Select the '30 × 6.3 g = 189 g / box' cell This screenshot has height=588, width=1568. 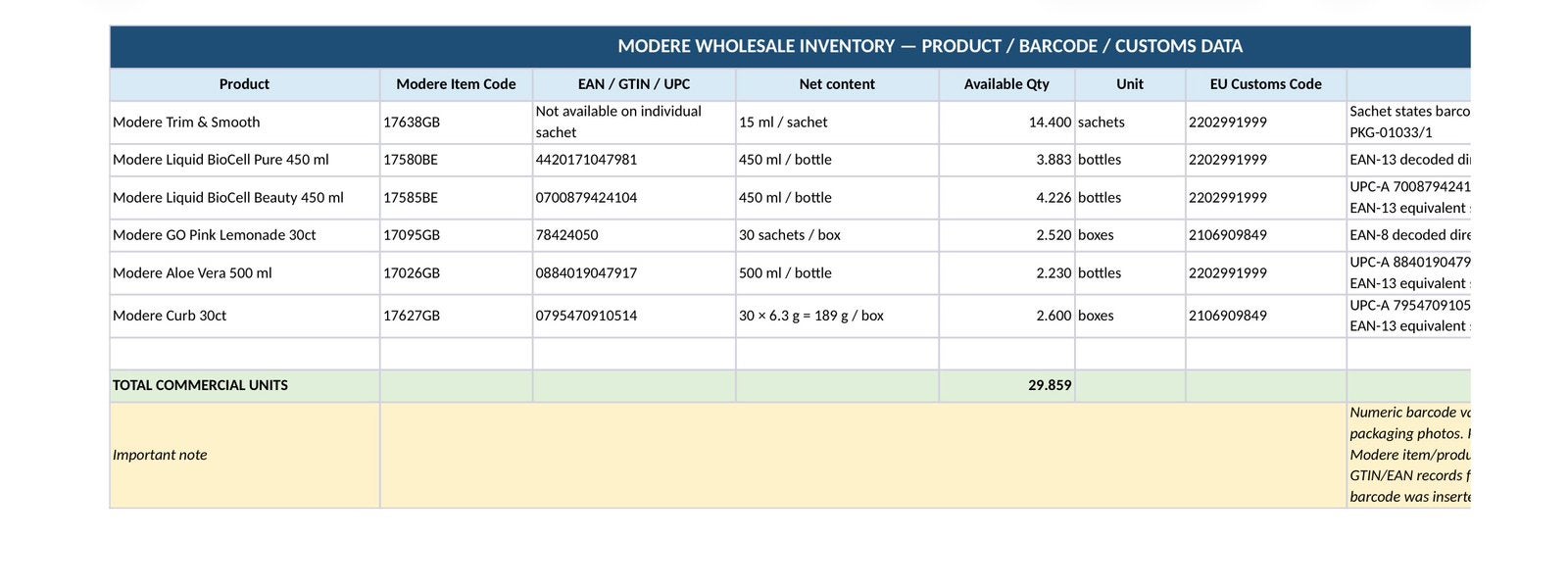pos(837,316)
